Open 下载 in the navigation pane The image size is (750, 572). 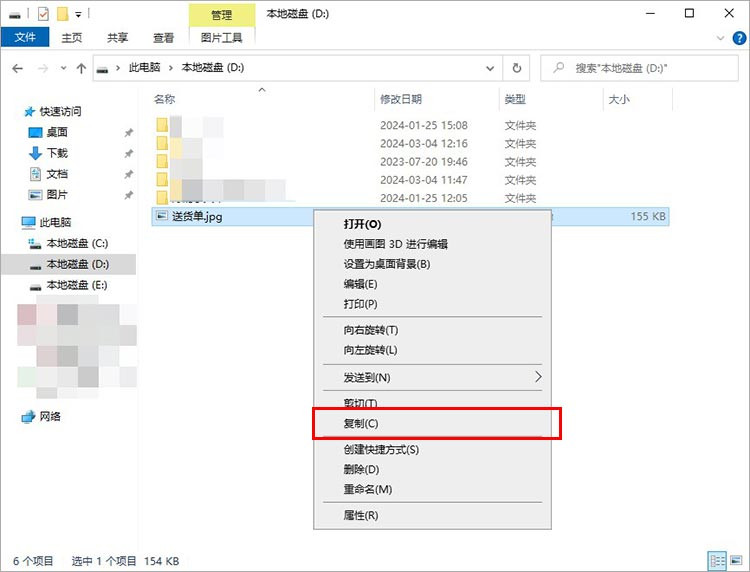[57, 153]
